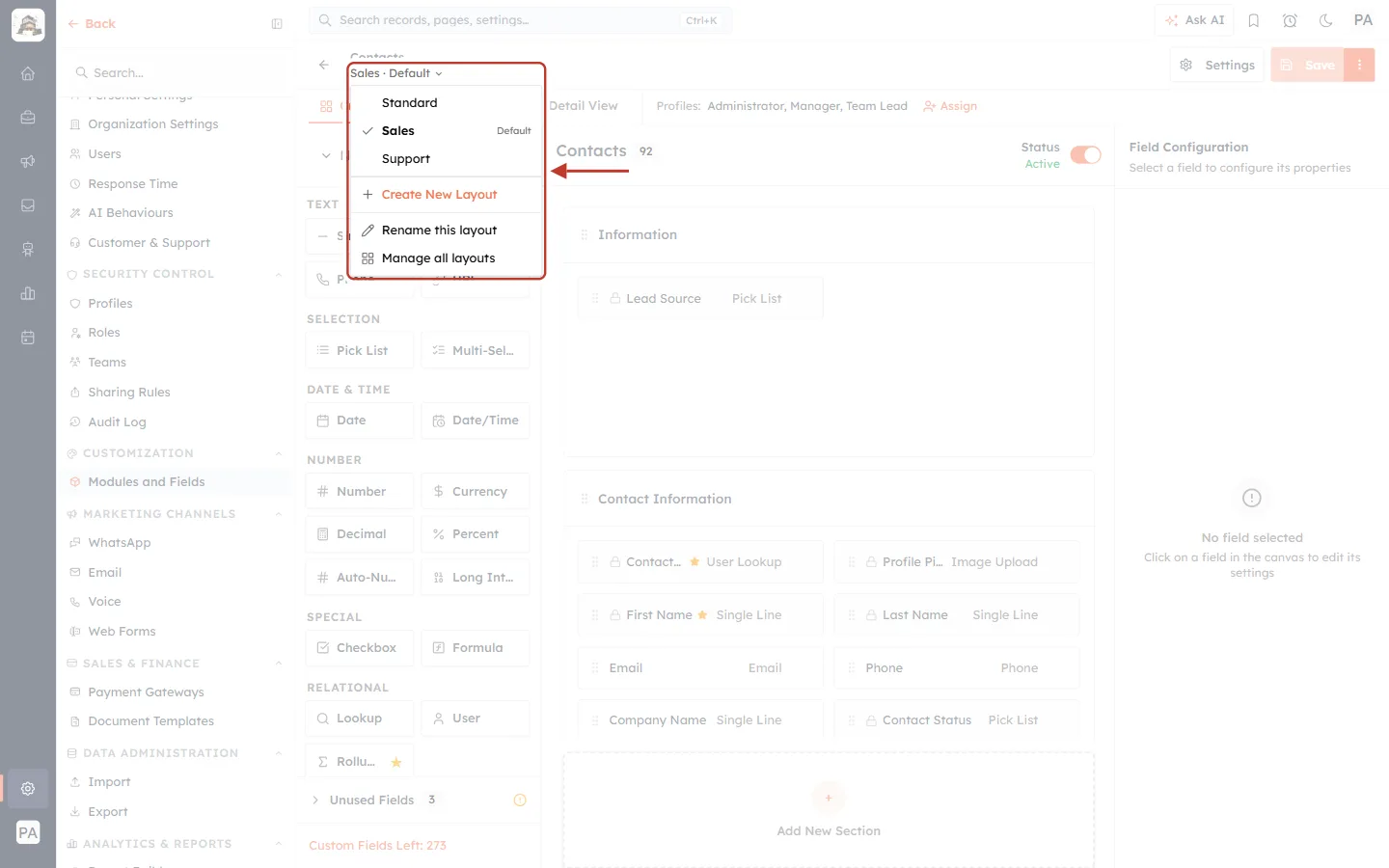Open the calendar icon in left rail
The image size is (1389, 868).
coord(28,338)
